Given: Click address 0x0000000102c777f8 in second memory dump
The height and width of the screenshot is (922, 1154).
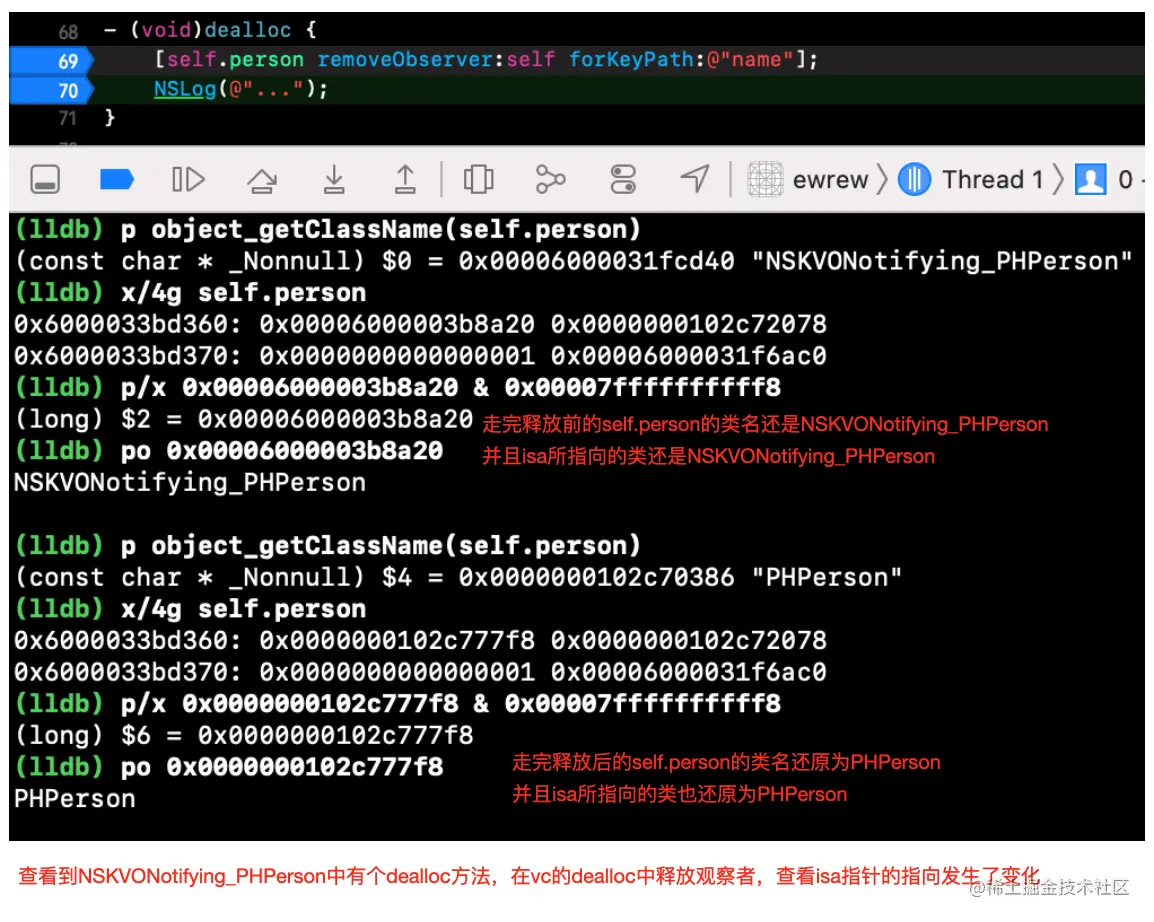Looking at the screenshot, I should click(x=397, y=641).
